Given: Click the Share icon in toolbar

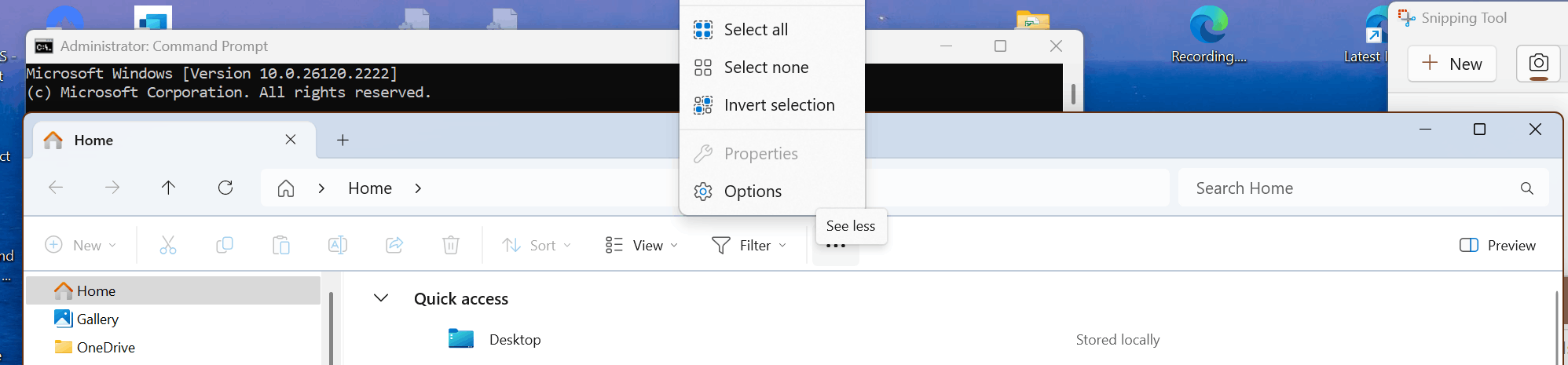Looking at the screenshot, I should click(394, 245).
